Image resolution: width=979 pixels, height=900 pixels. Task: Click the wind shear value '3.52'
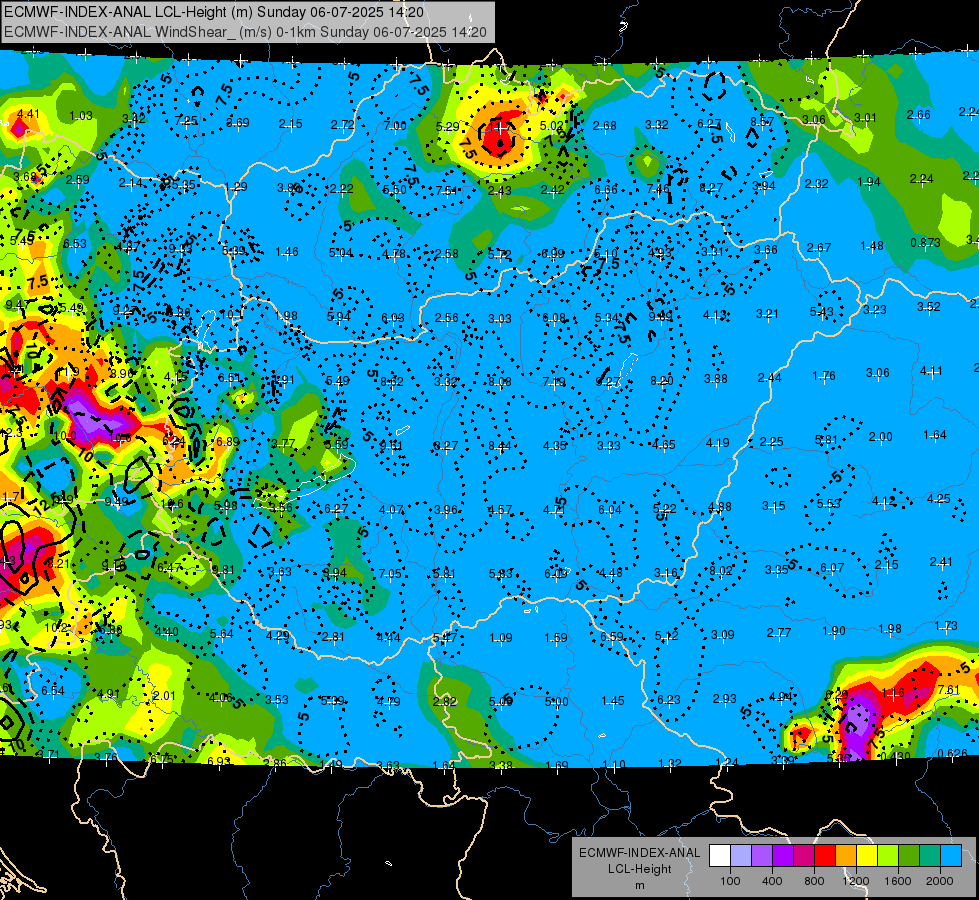929,307
